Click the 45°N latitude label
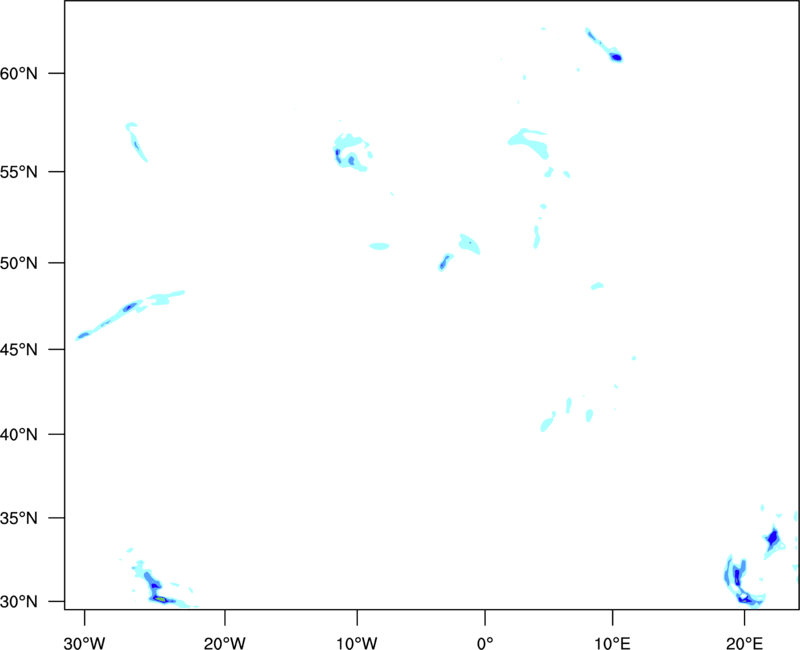The image size is (800, 650). pos(19,350)
